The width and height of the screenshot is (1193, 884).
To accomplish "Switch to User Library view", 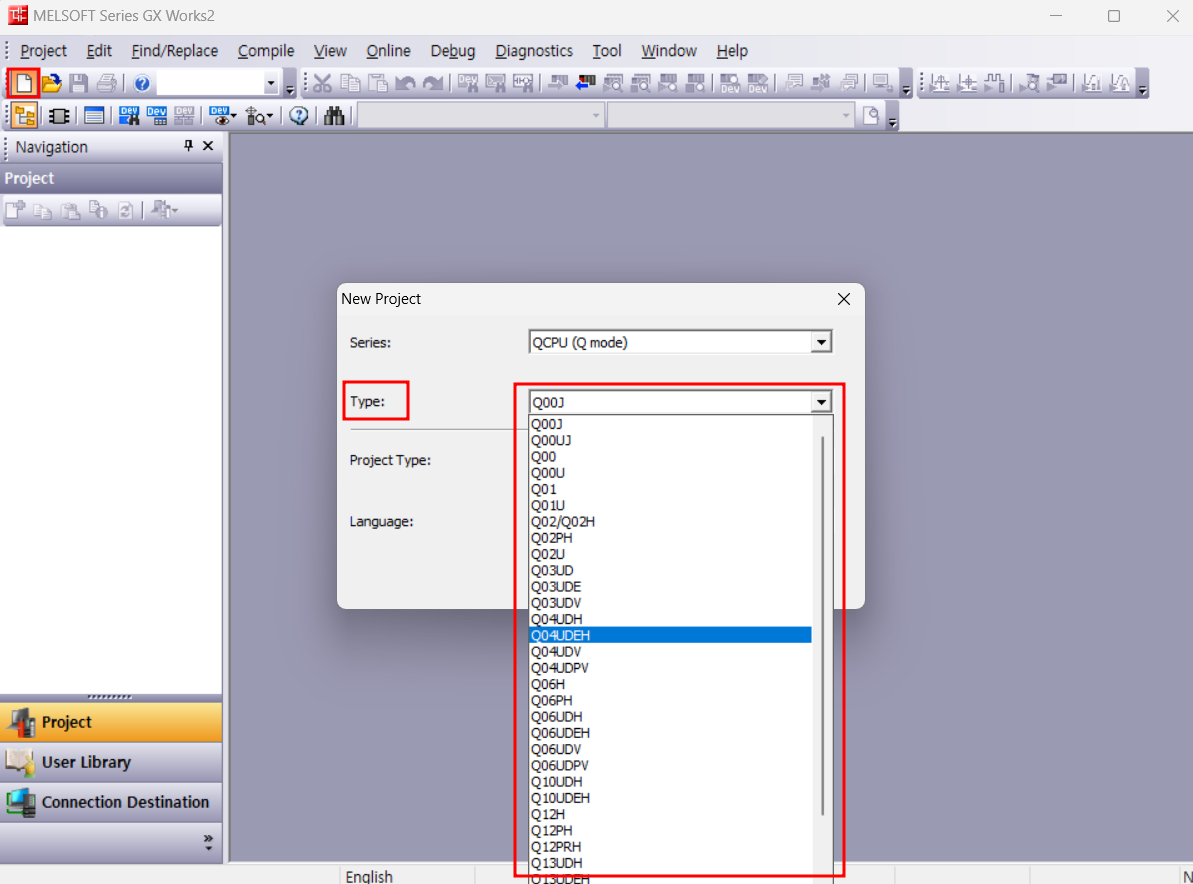I will [x=111, y=762].
